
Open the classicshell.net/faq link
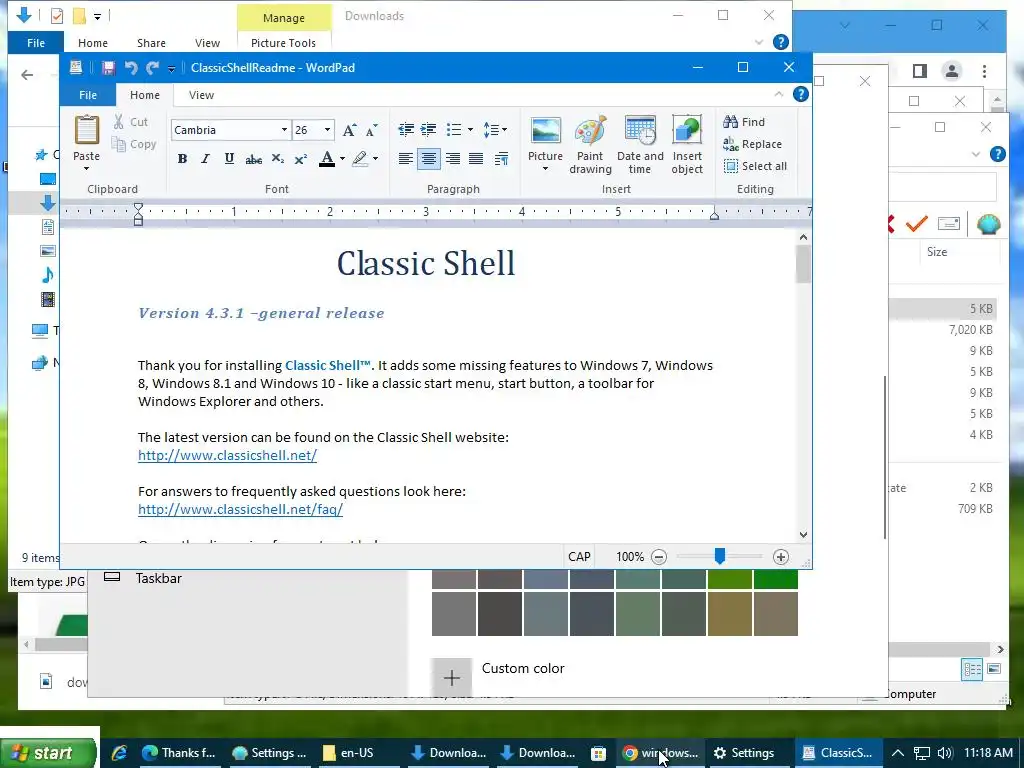pyautogui.click(x=240, y=509)
